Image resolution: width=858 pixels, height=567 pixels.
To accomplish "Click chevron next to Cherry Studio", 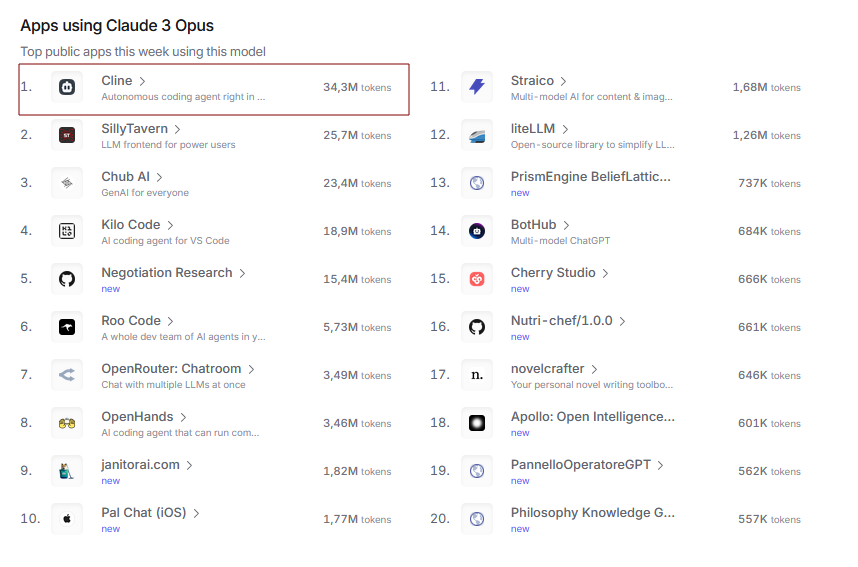I will point(605,274).
